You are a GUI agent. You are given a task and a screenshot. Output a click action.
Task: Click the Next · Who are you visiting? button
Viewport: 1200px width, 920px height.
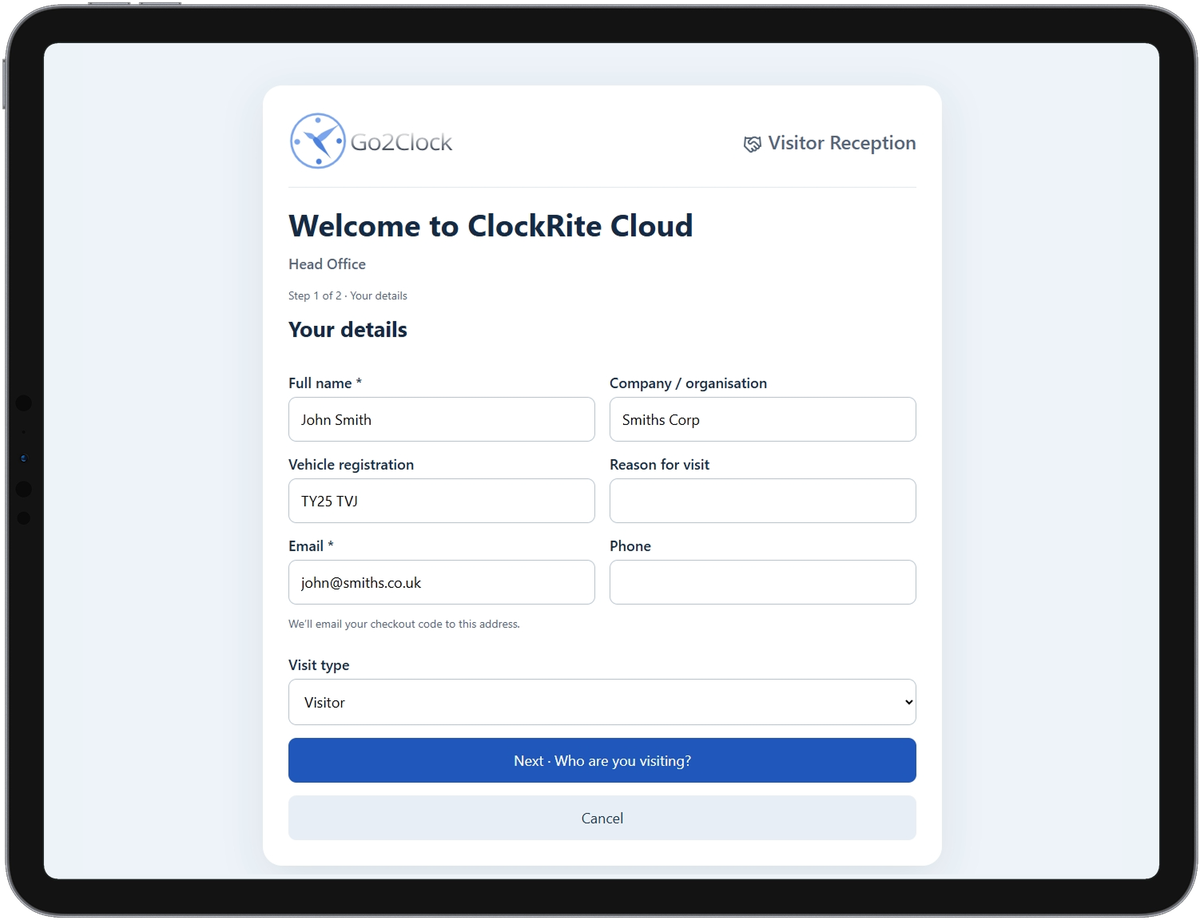pyautogui.click(x=602, y=761)
